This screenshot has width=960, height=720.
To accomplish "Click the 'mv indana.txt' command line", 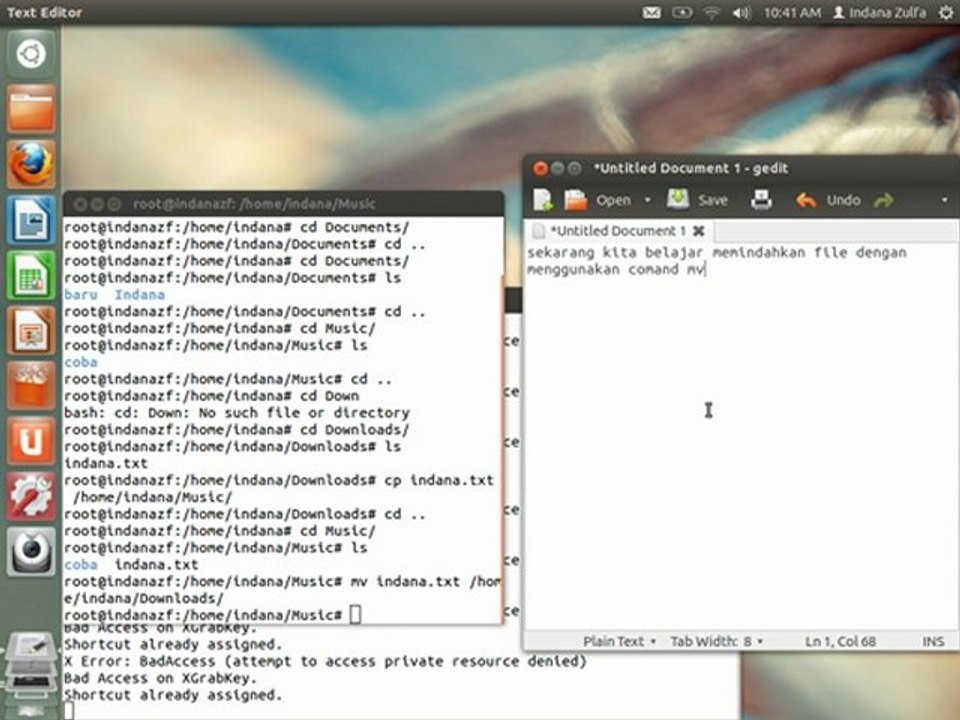I will 282,582.
